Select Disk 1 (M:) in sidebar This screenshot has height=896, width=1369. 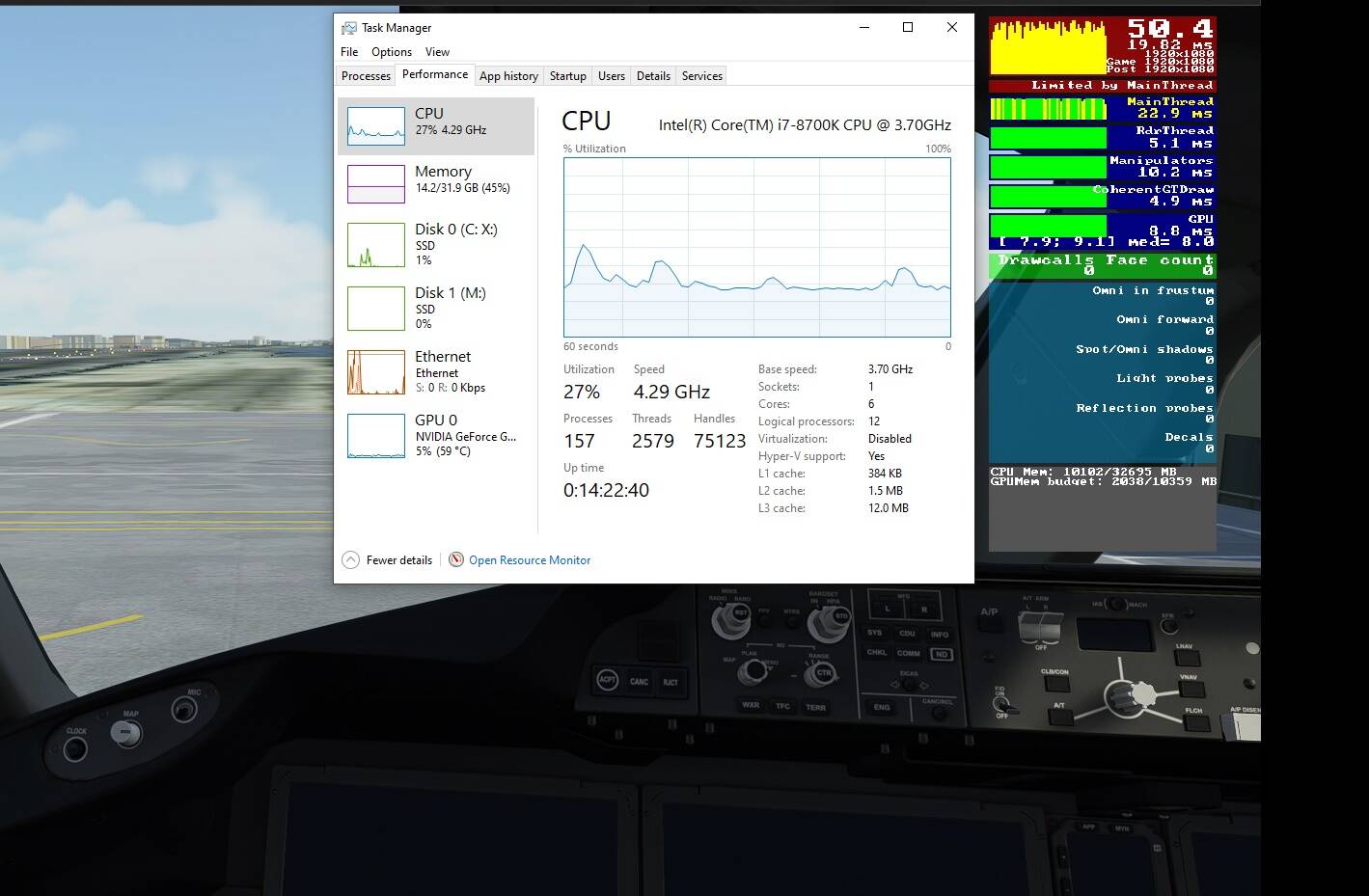coord(436,308)
